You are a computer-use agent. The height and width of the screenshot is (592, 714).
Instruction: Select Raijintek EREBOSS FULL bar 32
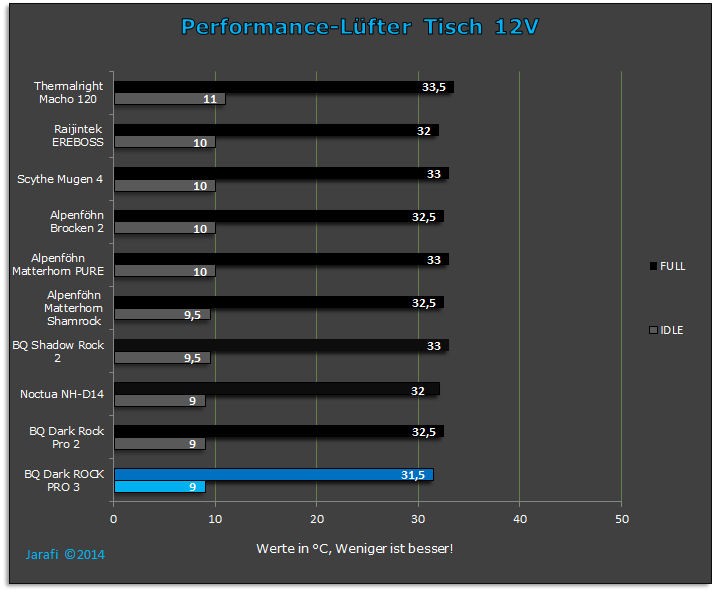click(x=276, y=130)
